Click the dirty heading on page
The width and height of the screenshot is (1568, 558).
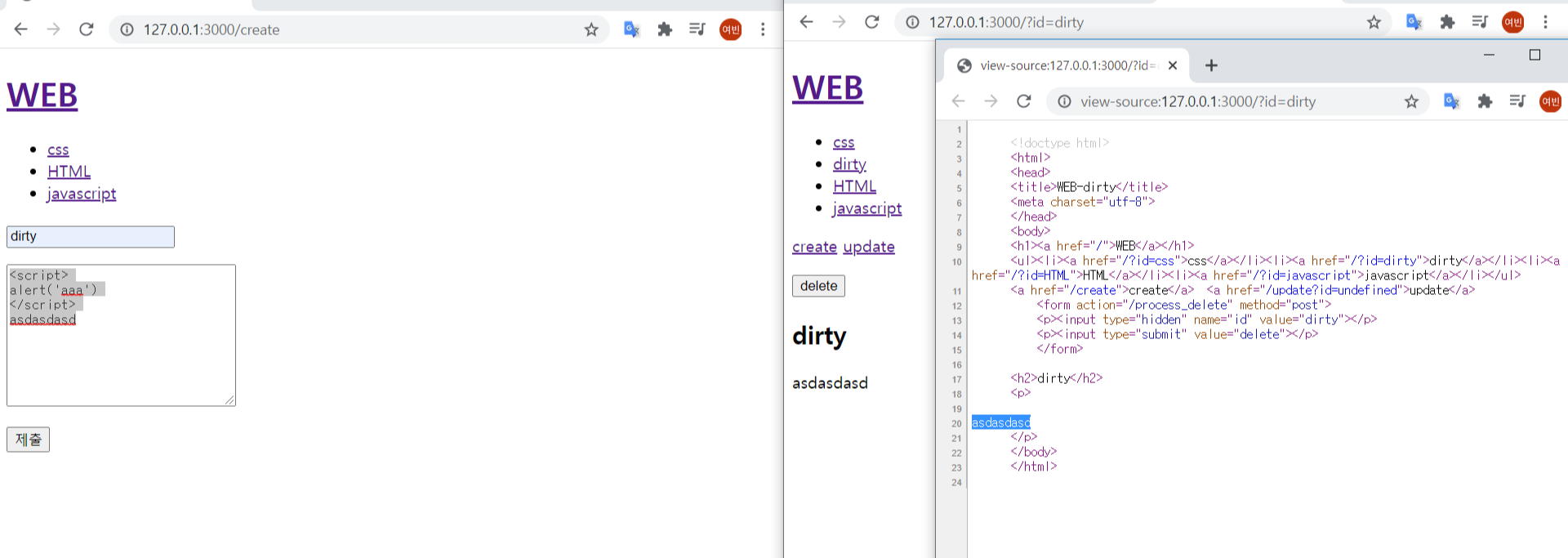819,336
